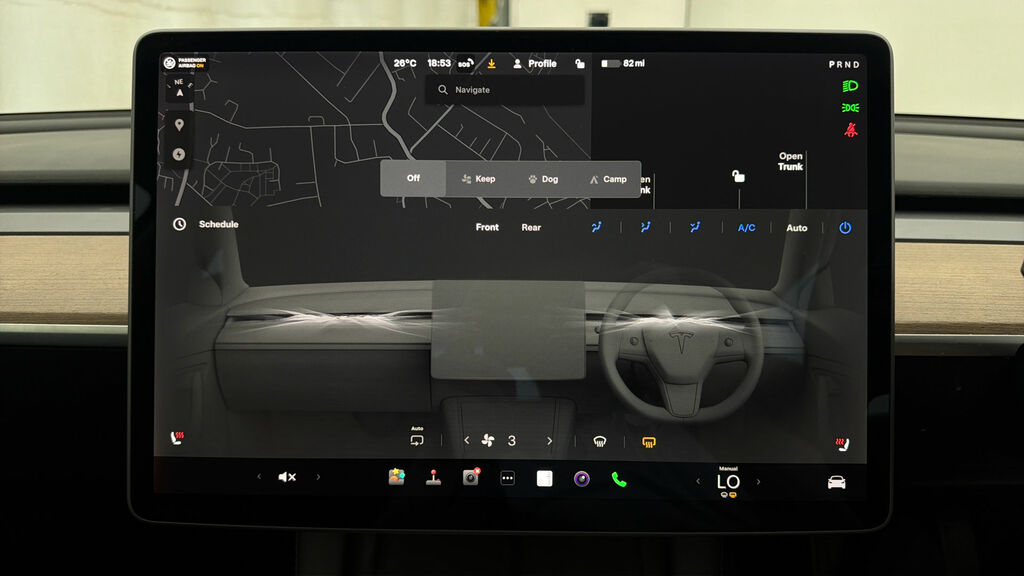The width and height of the screenshot is (1024, 576).
Task: Tap the Navigate search field
Action: 505,90
